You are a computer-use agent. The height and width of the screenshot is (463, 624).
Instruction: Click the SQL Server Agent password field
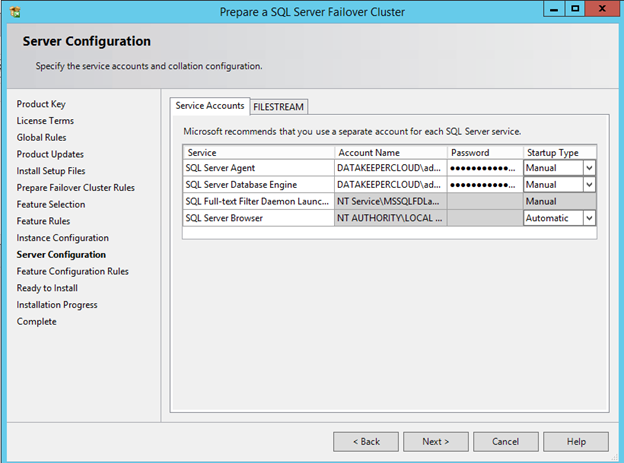pos(484,168)
